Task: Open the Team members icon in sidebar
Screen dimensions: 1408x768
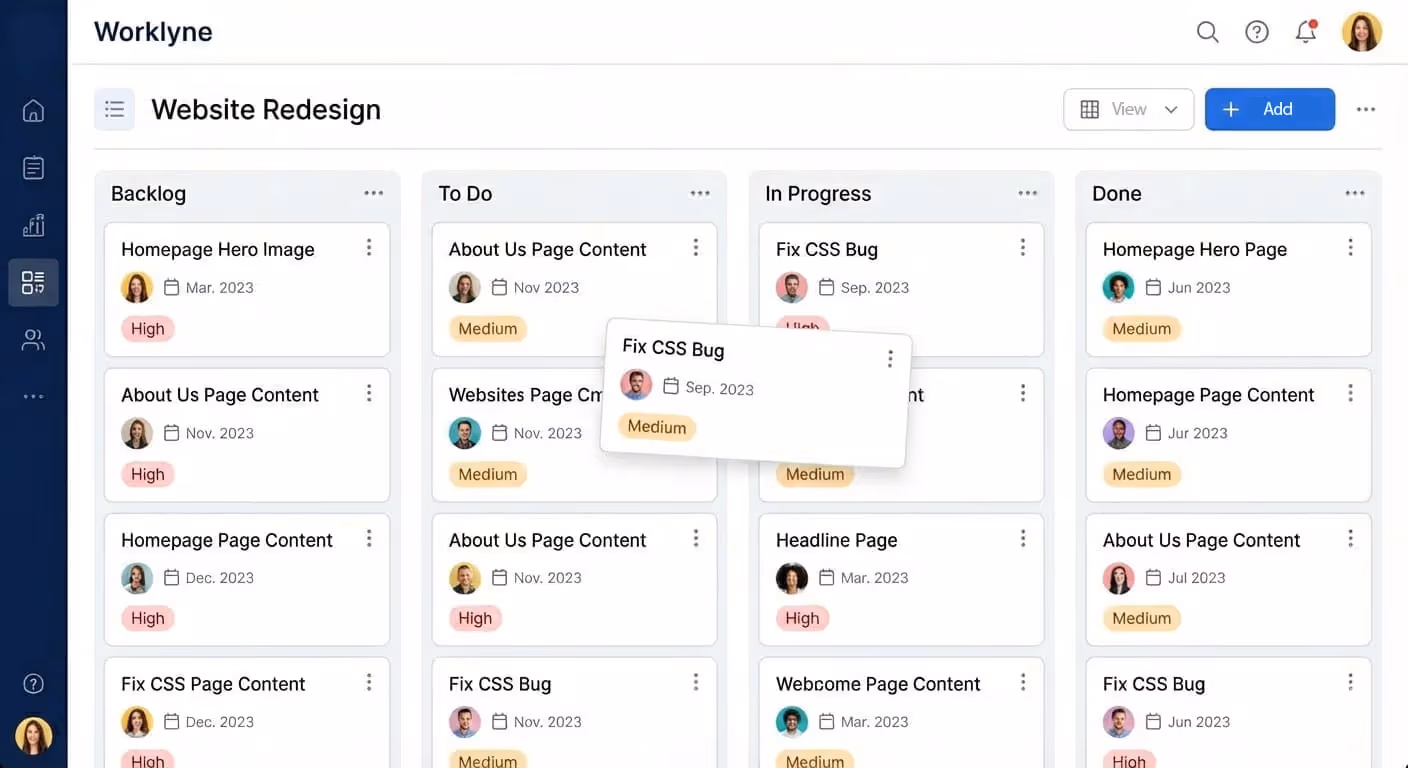Action: 33,339
